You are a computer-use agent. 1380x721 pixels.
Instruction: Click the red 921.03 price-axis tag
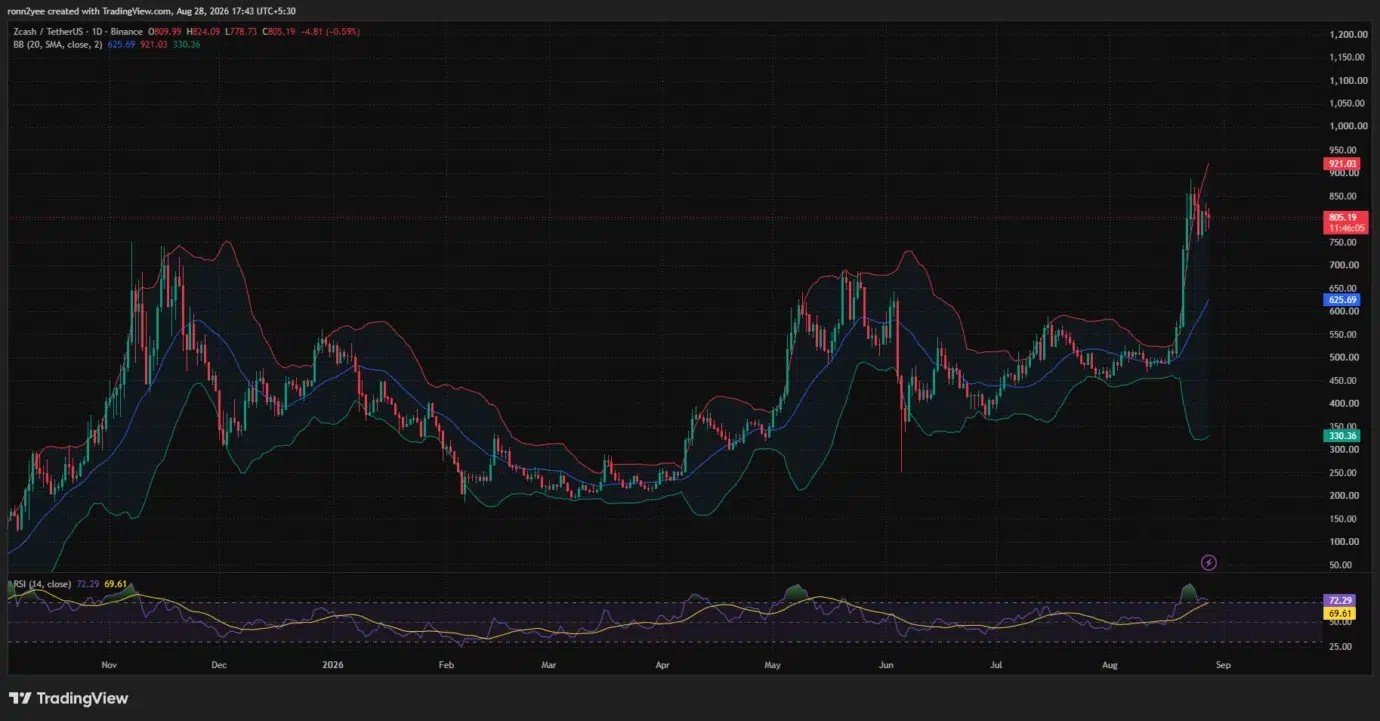pyautogui.click(x=1340, y=163)
